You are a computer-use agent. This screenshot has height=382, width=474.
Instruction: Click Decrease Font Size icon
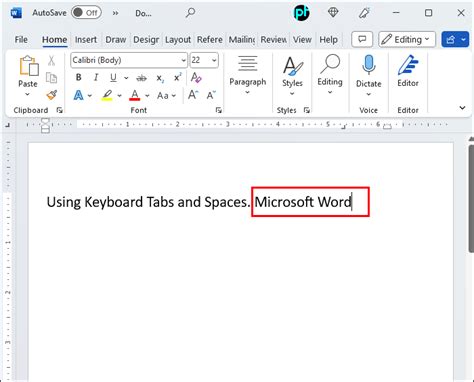[211, 95]
